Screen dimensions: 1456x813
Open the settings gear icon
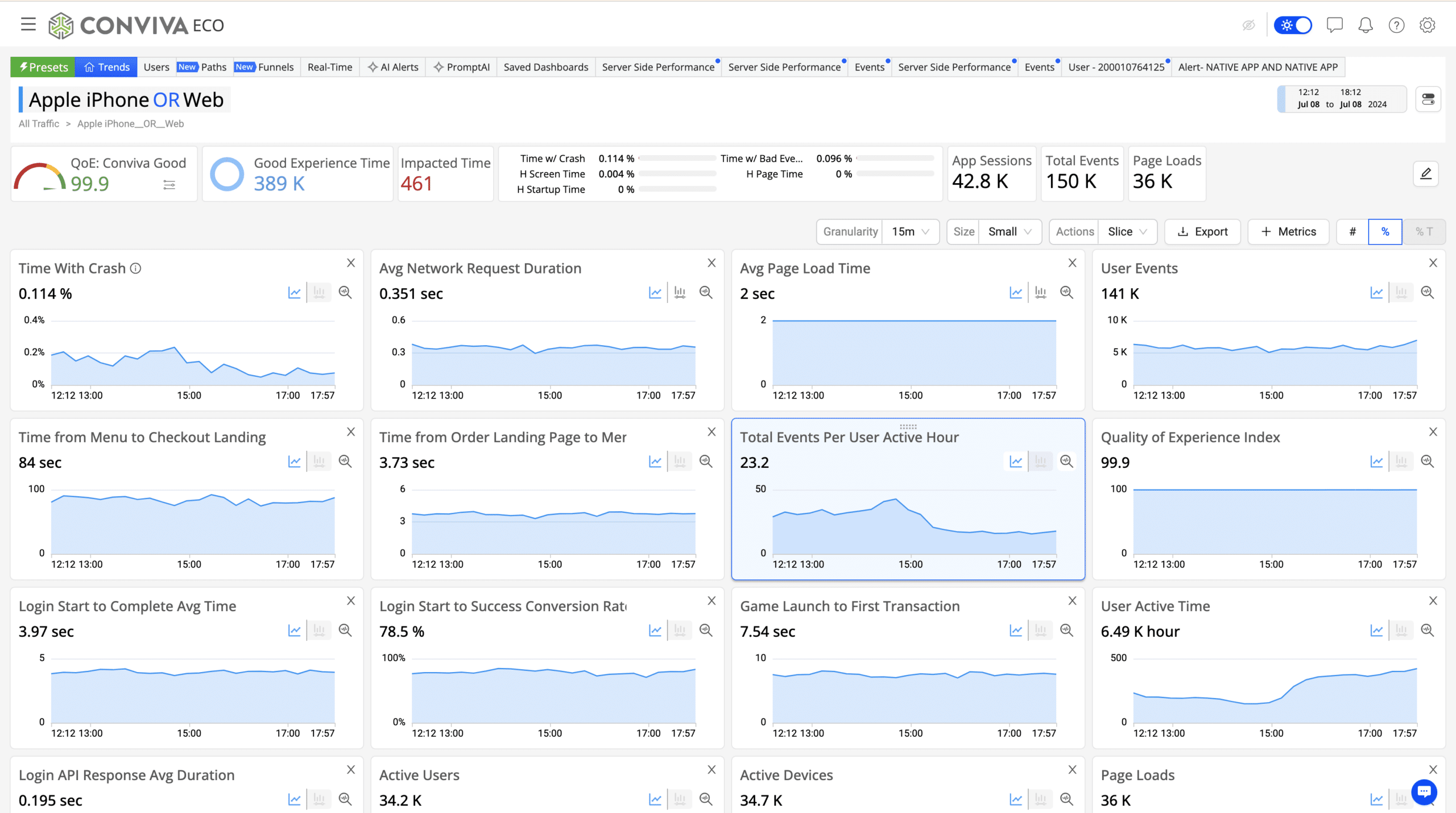tap(1427, 25)
